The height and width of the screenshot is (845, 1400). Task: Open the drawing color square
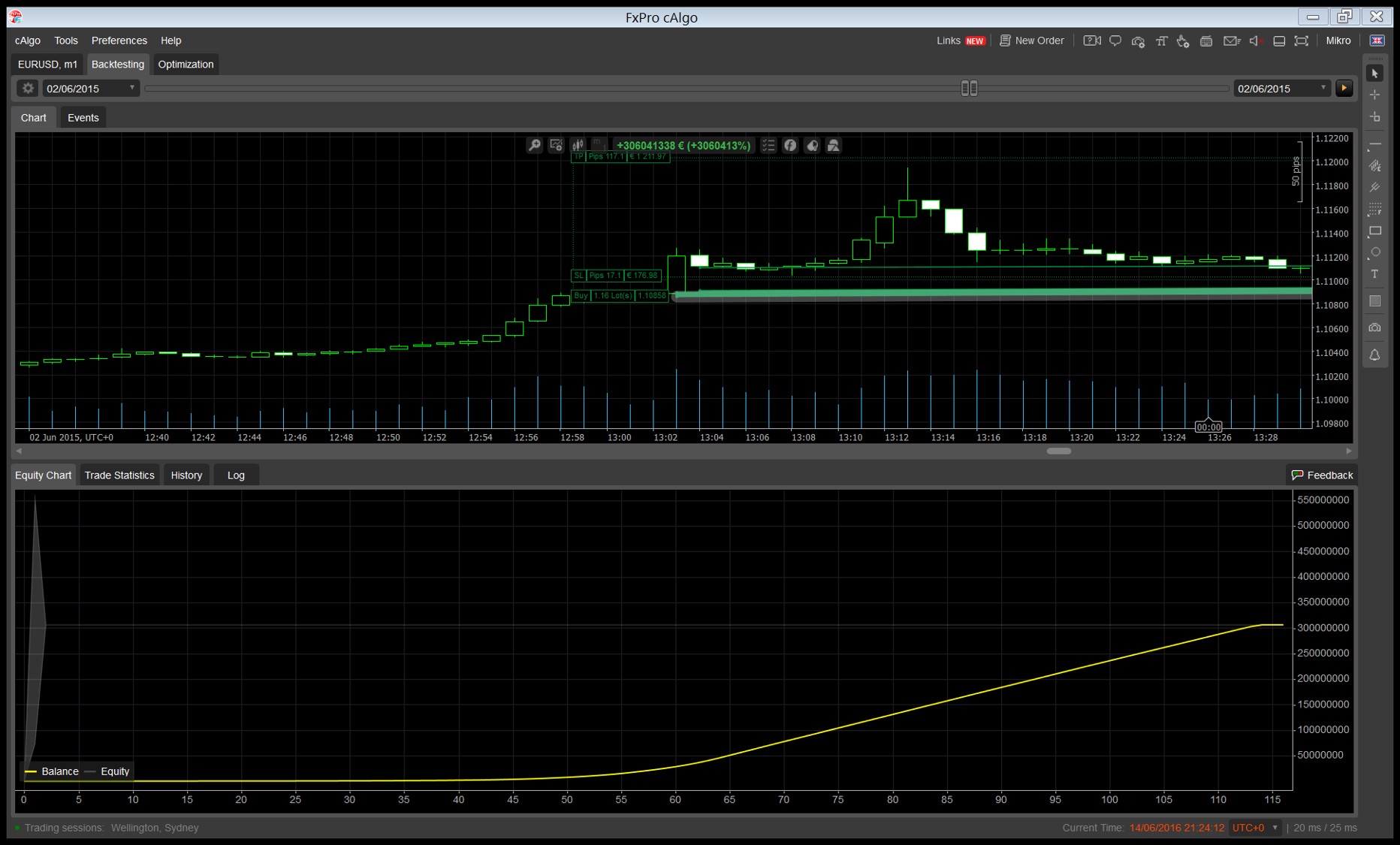click(1375, 301)
